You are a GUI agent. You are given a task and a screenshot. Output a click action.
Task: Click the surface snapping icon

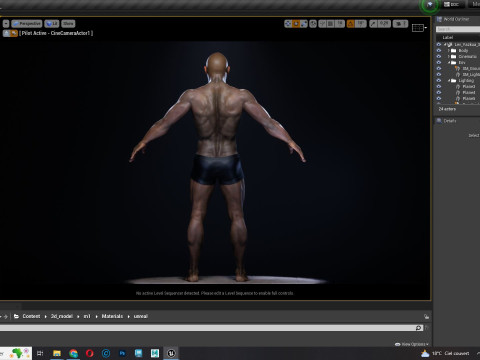pyautogui.click(x=322, y=24)
